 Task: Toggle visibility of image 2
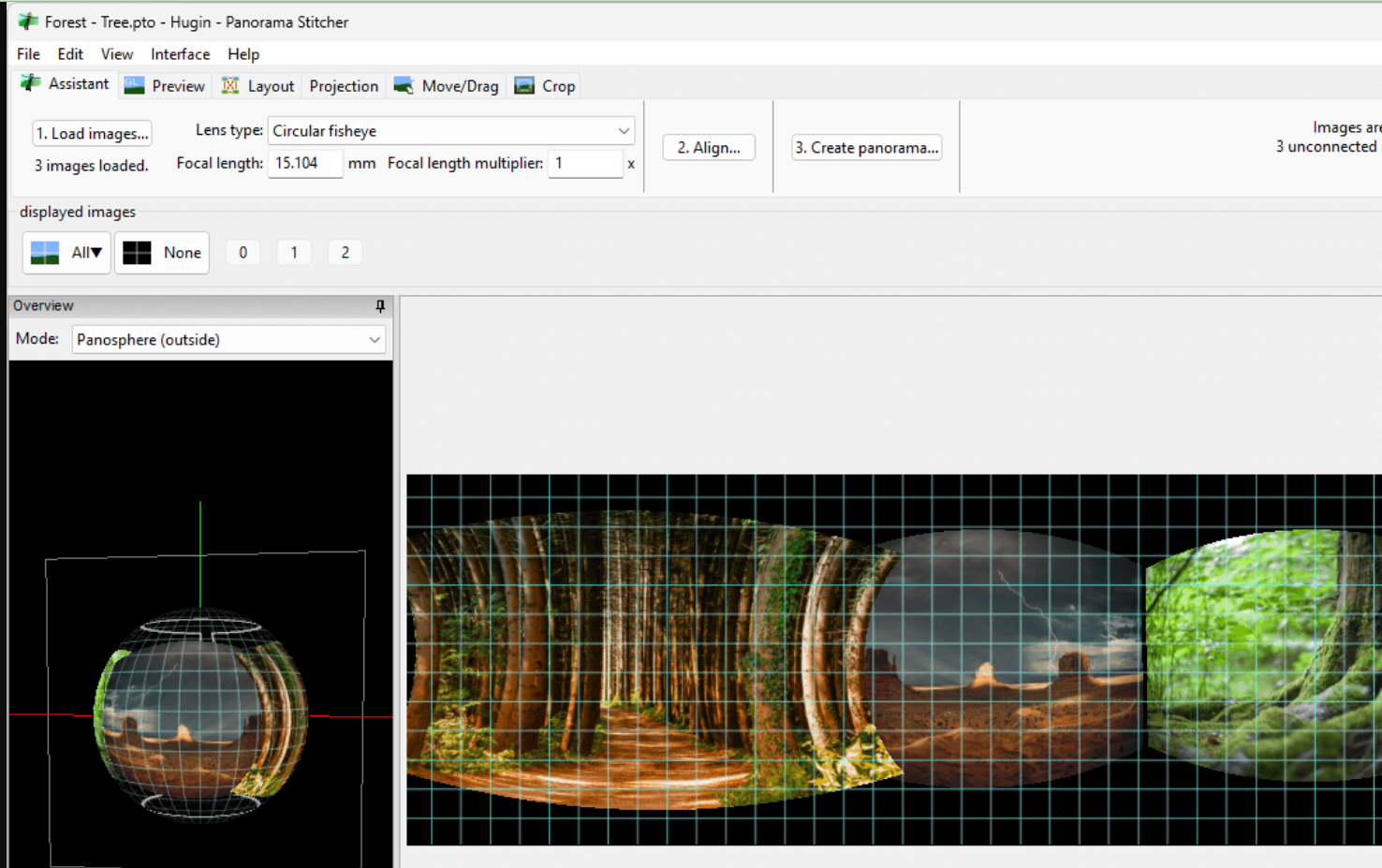345,252
